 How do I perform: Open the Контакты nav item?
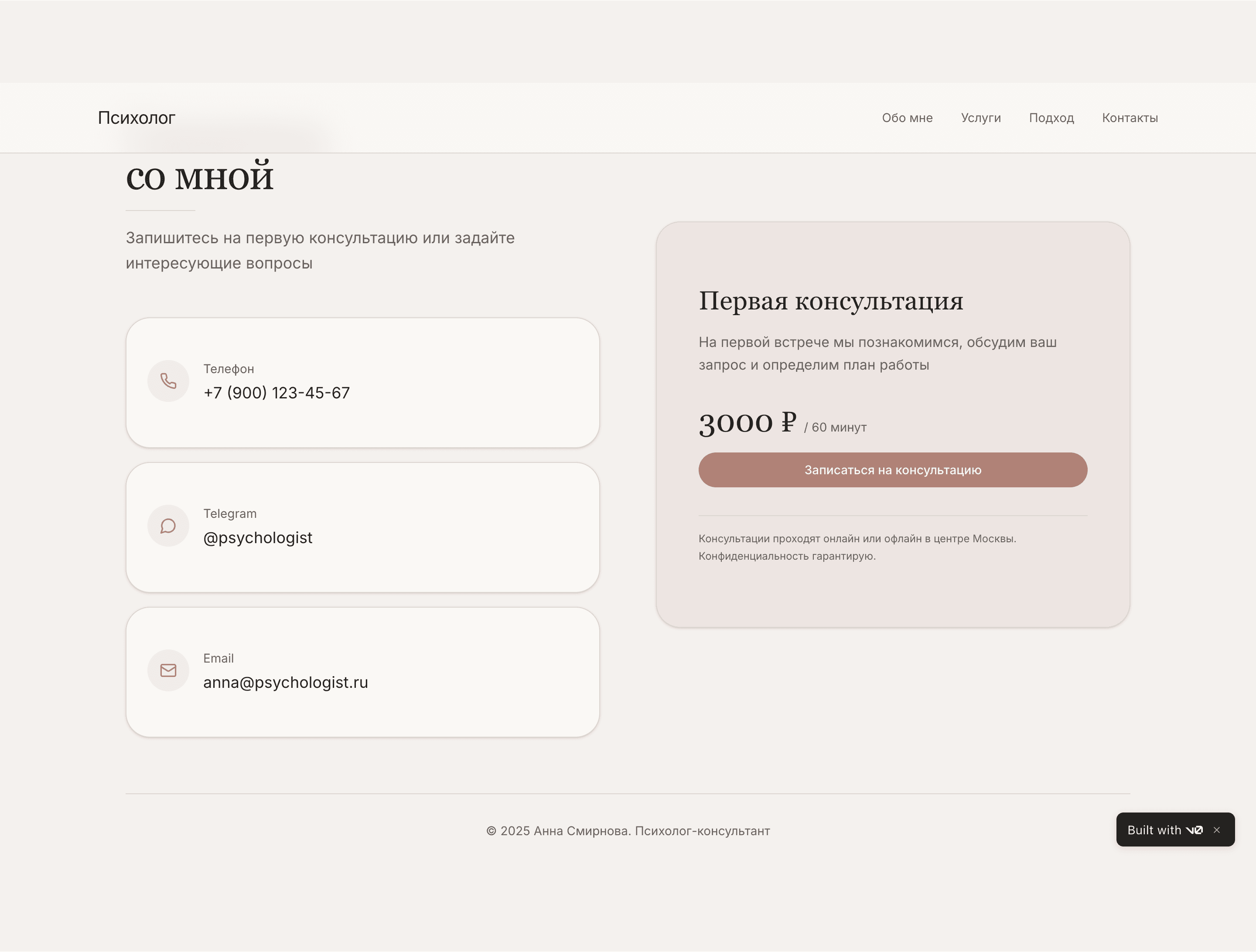(x=1130, y=118)
